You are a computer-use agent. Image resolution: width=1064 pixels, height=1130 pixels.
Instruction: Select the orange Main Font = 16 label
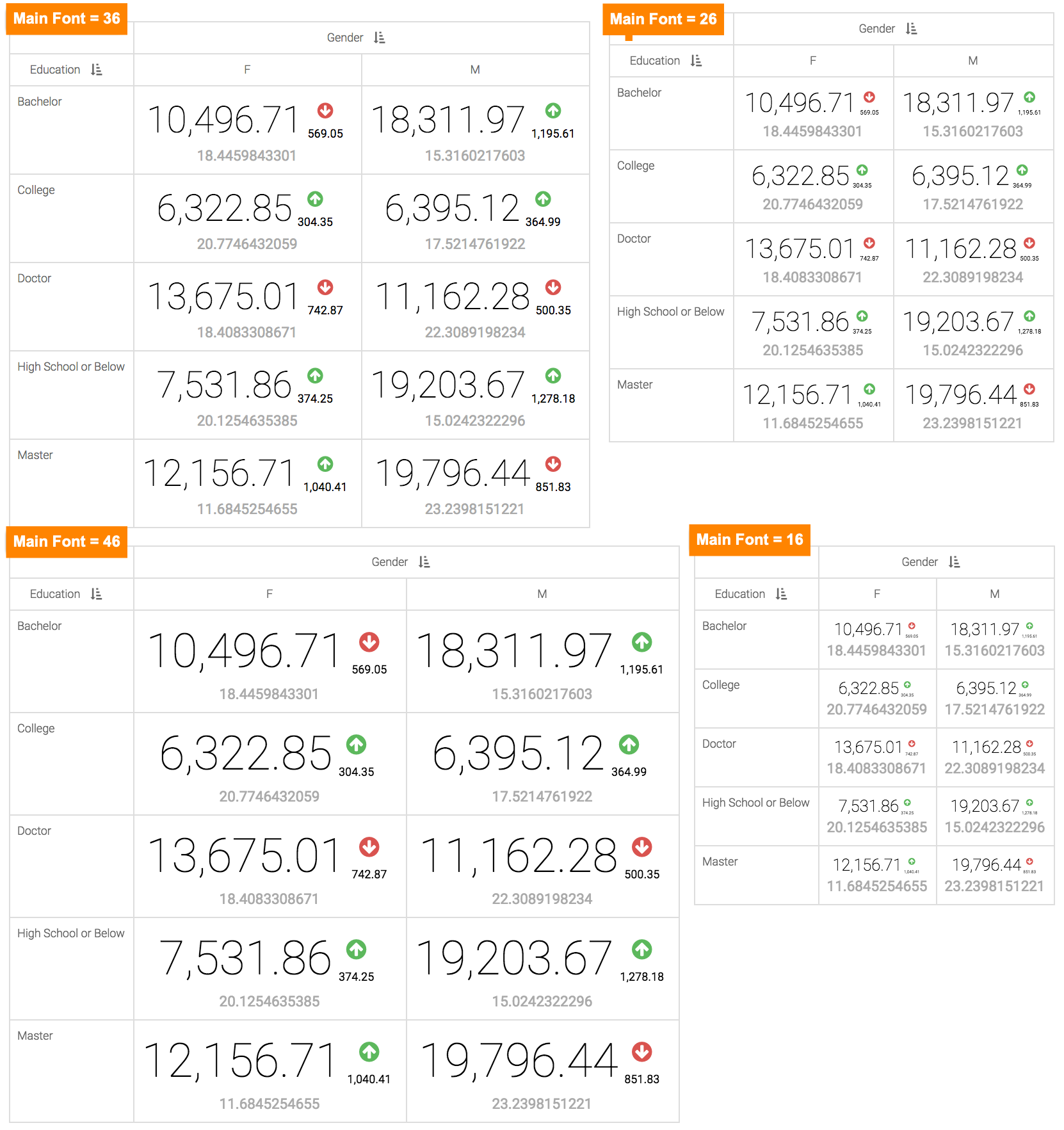pyautogui.click(x=750, y=540)
